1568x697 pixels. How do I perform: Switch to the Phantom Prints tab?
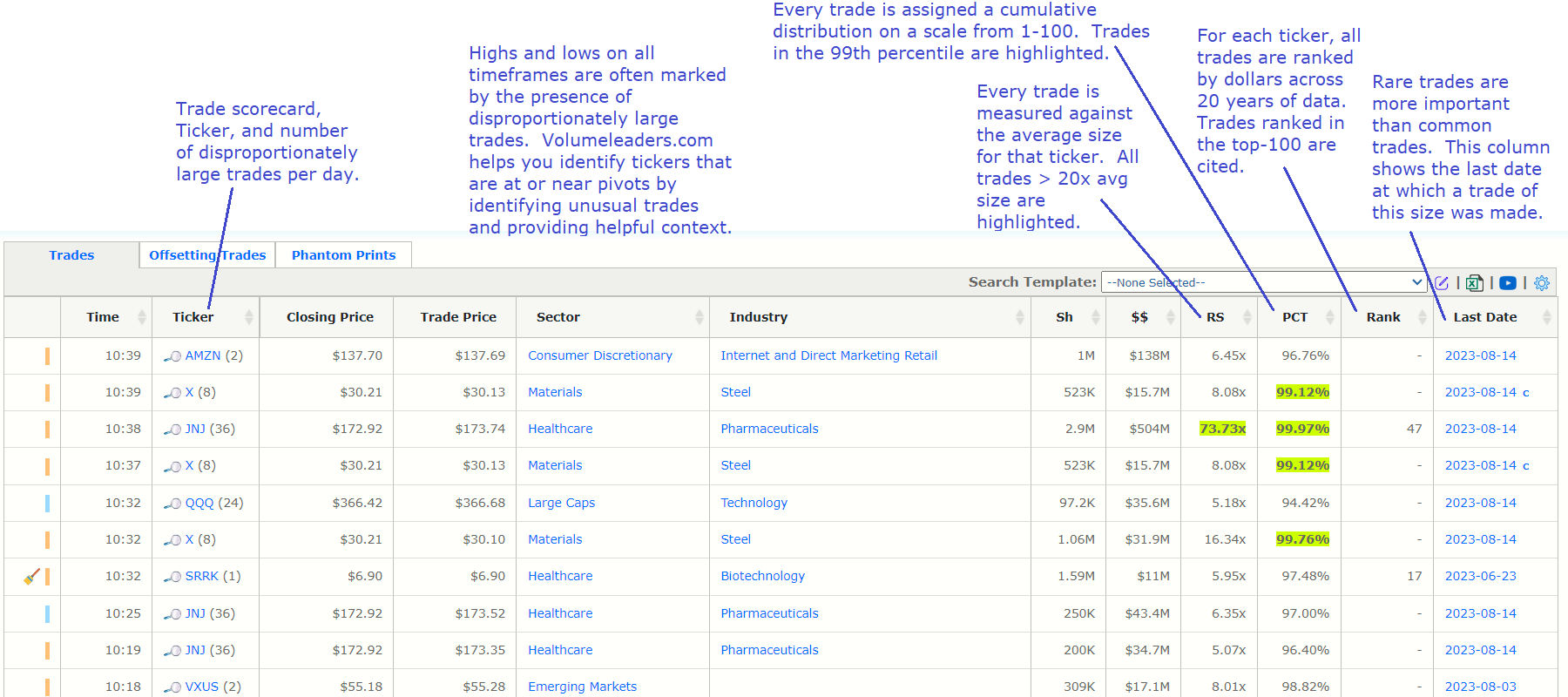click(x=343, y=255)
